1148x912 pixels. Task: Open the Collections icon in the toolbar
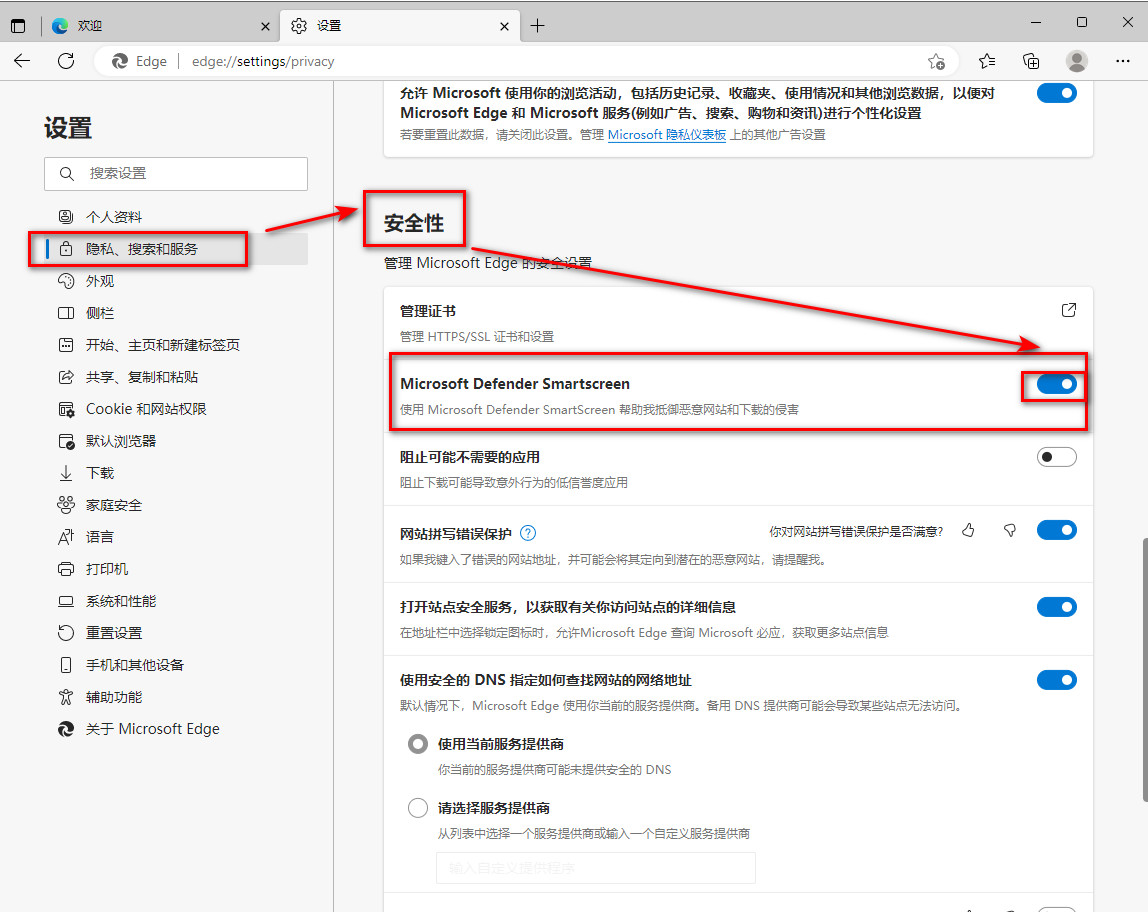(x=1031, y=61)
